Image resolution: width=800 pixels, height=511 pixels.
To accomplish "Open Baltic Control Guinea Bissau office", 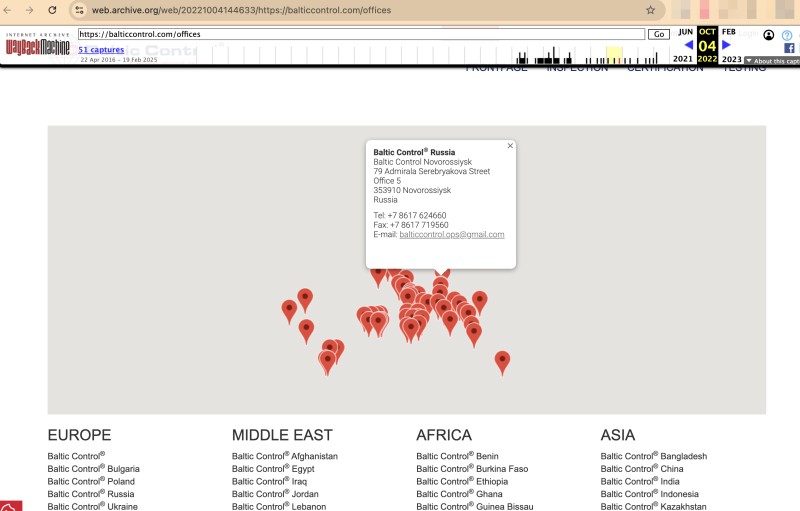I will point(474,506).
